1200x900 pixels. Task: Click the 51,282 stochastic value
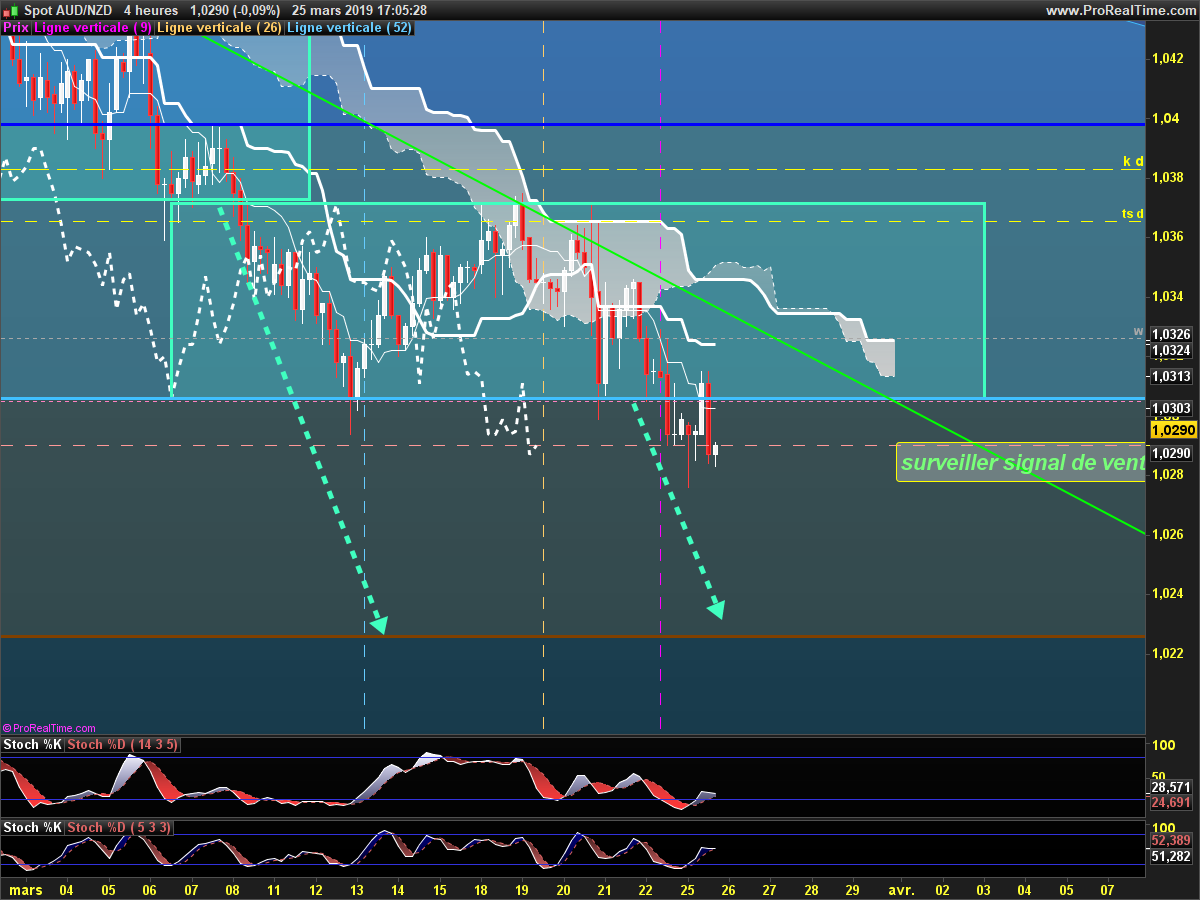click(1172, 856)
